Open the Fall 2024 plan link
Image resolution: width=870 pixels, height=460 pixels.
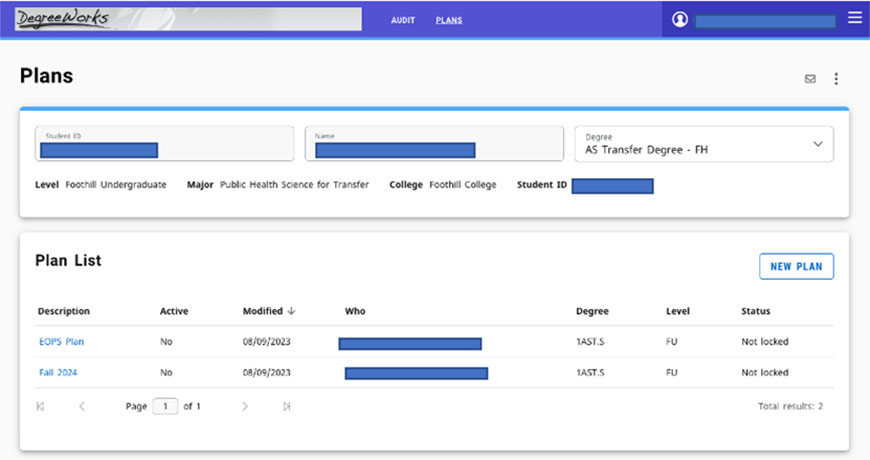(x=58, y=373)
